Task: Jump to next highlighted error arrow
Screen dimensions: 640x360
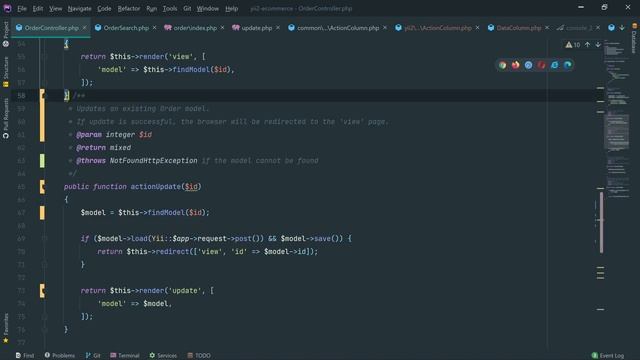Action: pos(598,45)
